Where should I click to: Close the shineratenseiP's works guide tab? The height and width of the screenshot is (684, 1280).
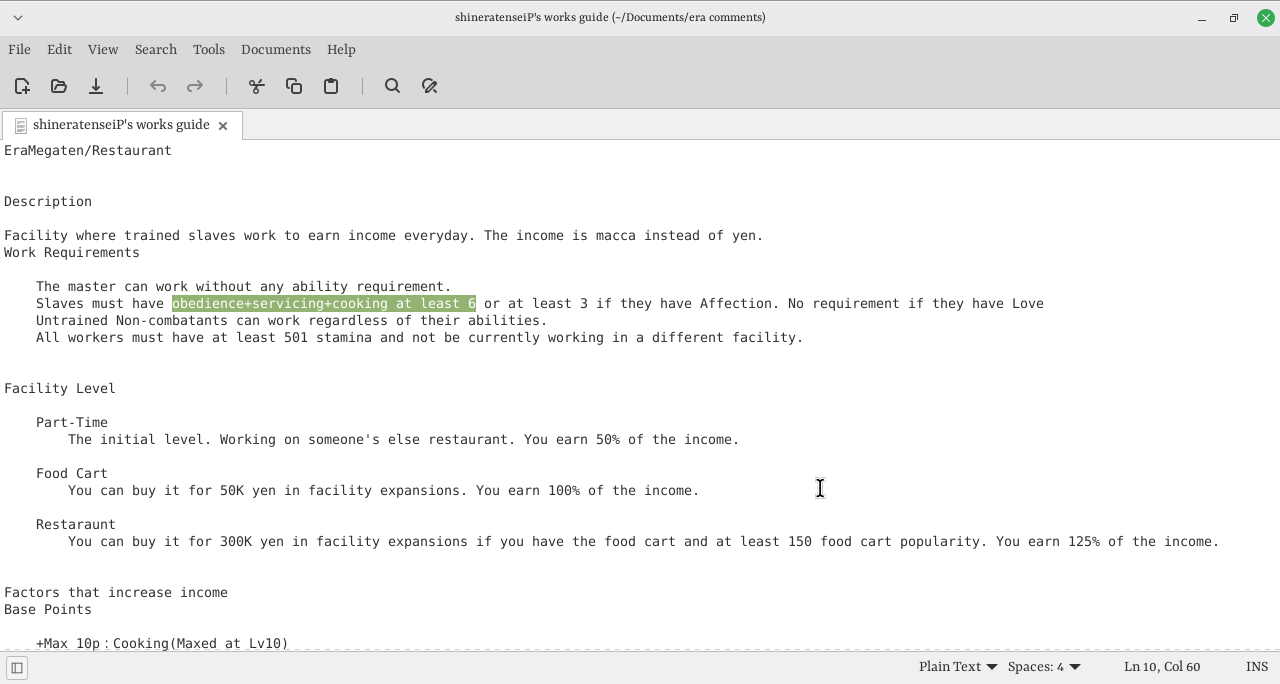pos(223,126)
